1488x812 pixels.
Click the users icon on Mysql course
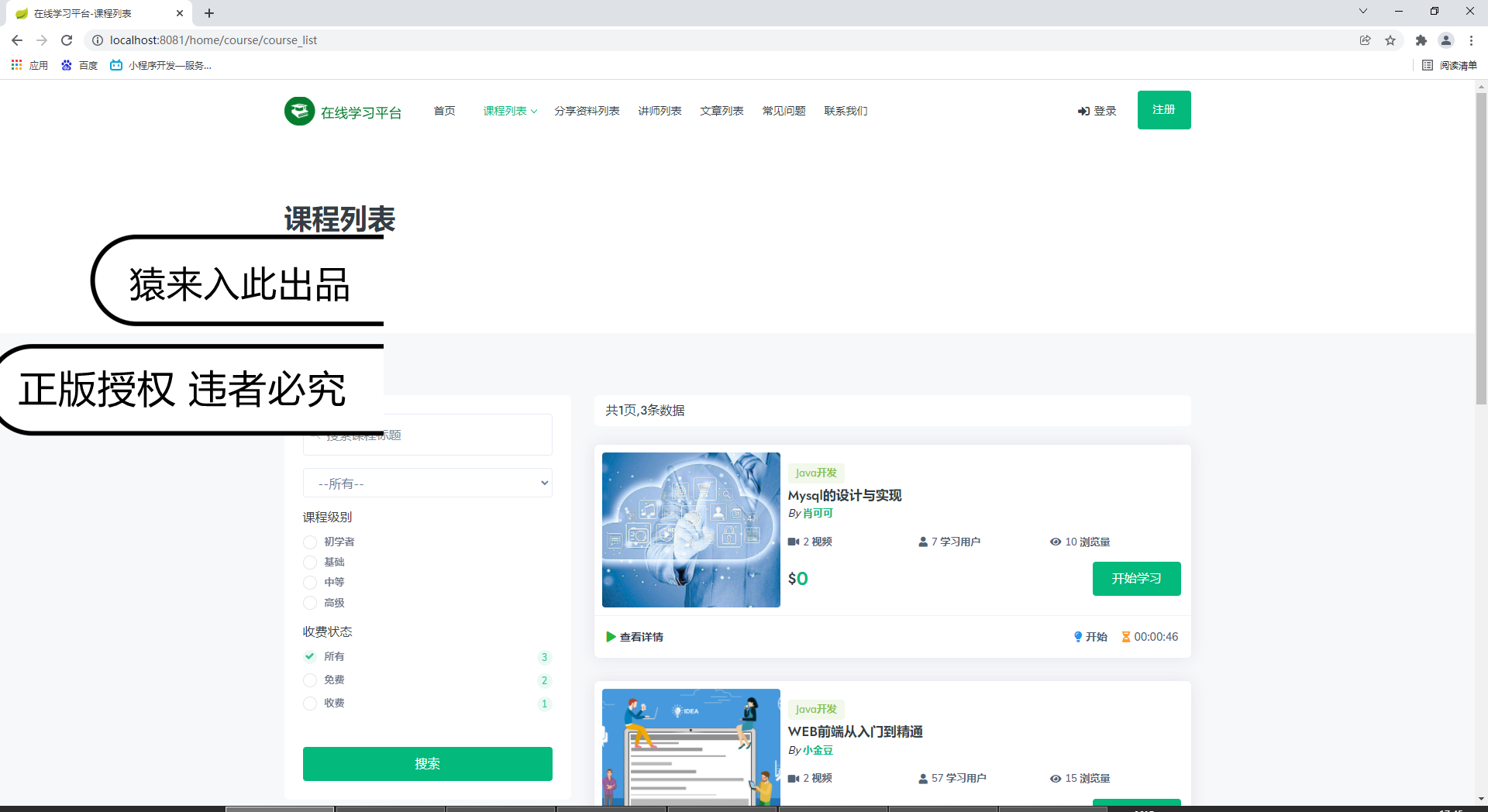[x=923, y=542]
